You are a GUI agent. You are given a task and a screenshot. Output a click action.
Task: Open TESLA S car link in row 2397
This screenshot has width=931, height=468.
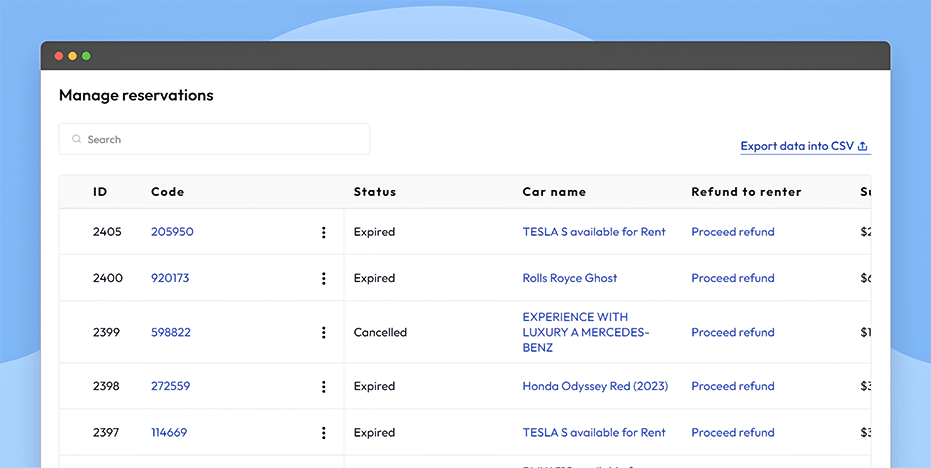pyautogui.click(x=594, y=432)
